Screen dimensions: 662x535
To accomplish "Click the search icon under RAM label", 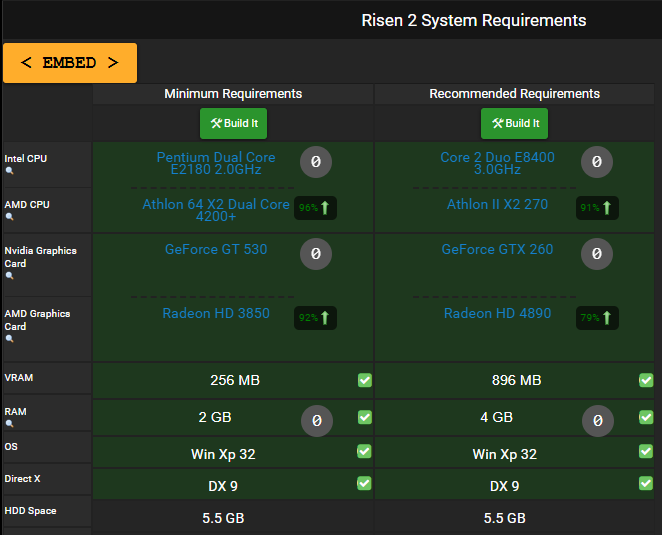I will [x=10, y=424].
